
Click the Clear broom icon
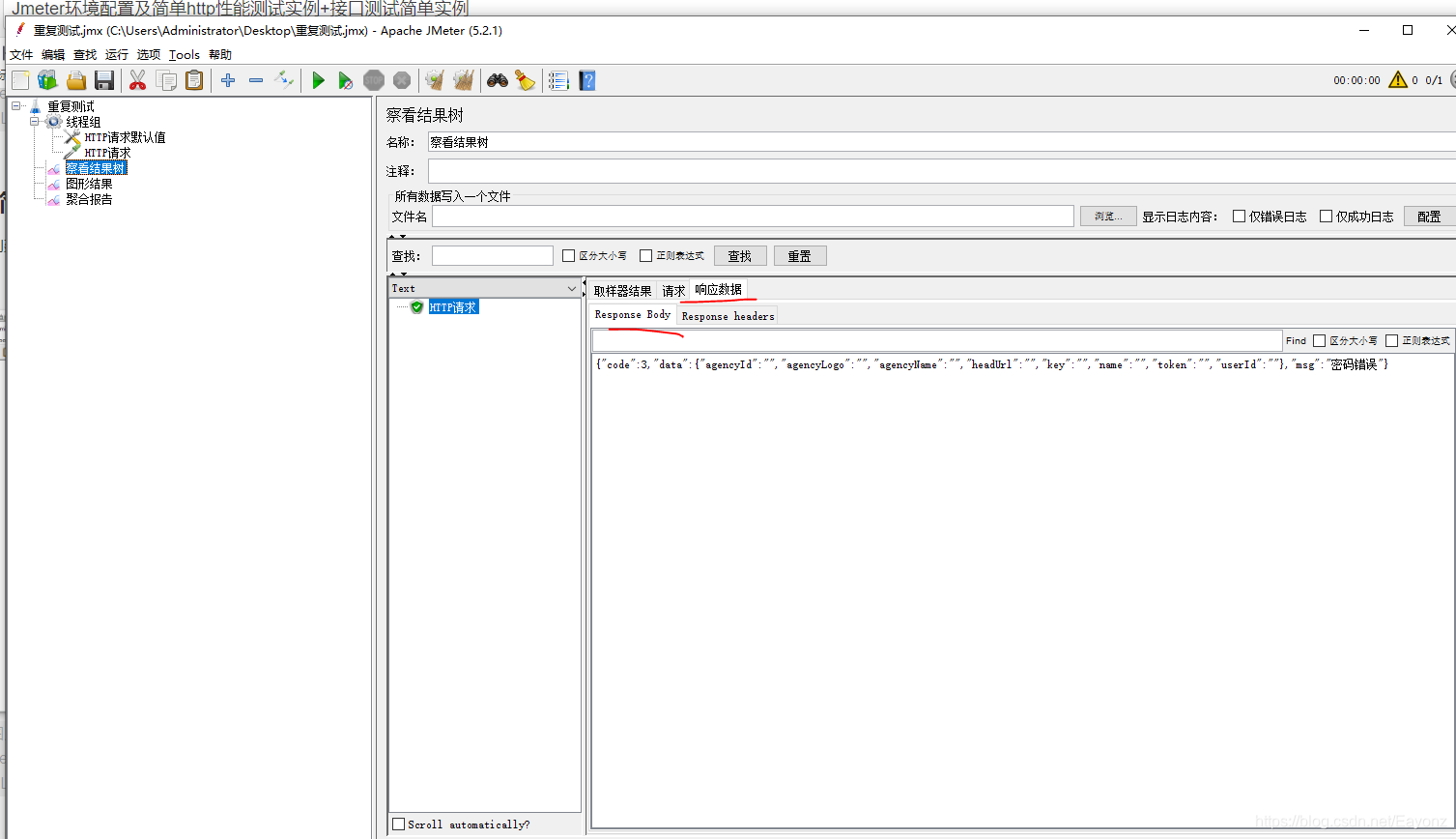[435, 80]
